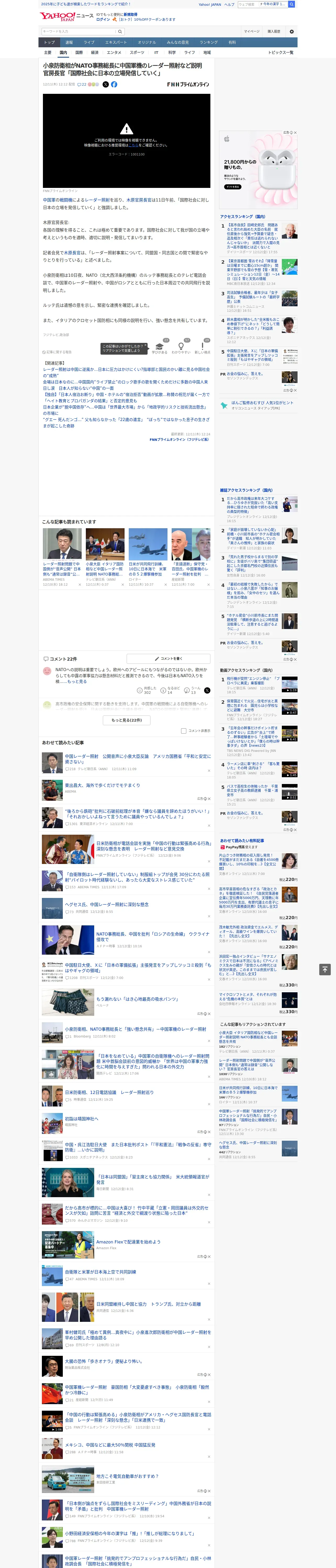Close the reaction support tooltip

click(146, 346)
